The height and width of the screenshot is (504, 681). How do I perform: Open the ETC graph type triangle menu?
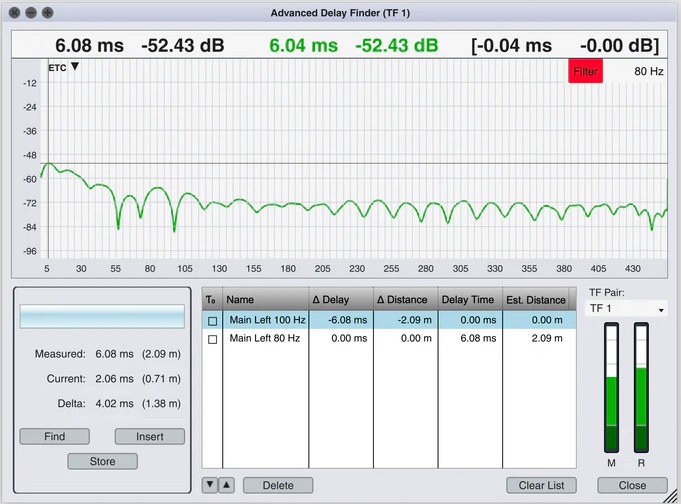[74, 67]
